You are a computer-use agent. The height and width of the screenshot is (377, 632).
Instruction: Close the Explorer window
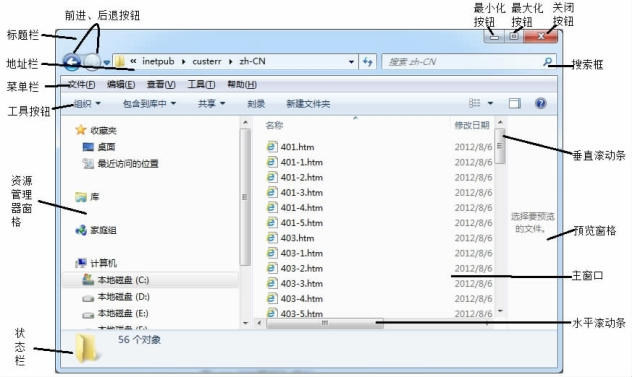[x=541, y=36]
